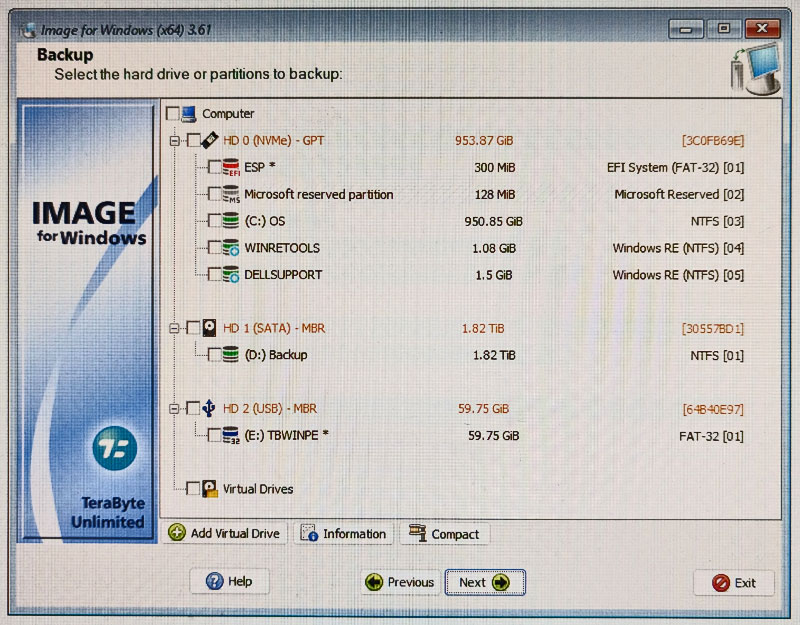
Task: Click the 59.75 GiB value in TBWINPE row
Action: pyautogui.click(x=494, y=435)
